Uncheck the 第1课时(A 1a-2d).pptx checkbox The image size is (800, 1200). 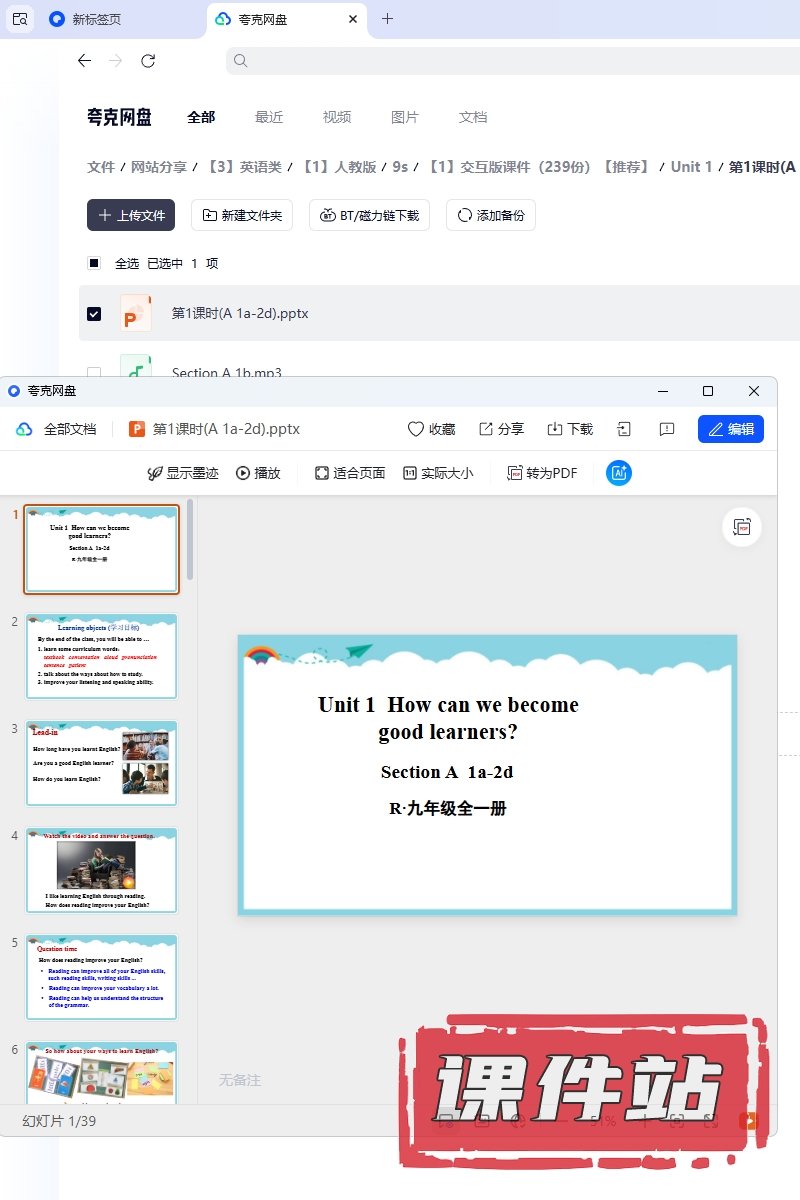click(x=94, y=313)
